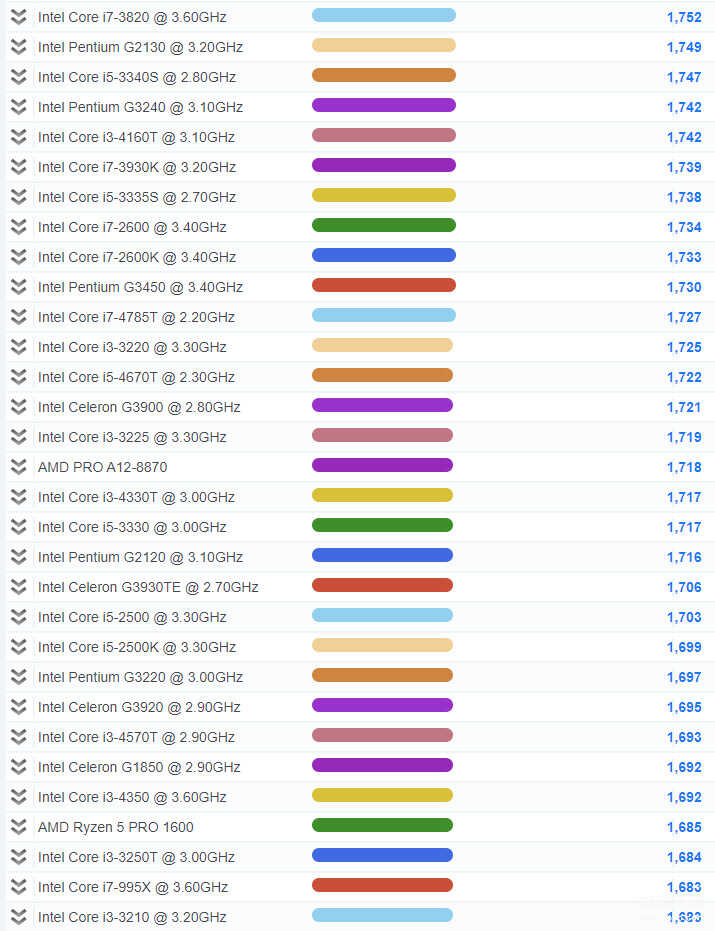The image size is (715, 931).
Task: Open Intel Celeron G3920 @ 2.90GHz link
Action: [x=139, y=707]
